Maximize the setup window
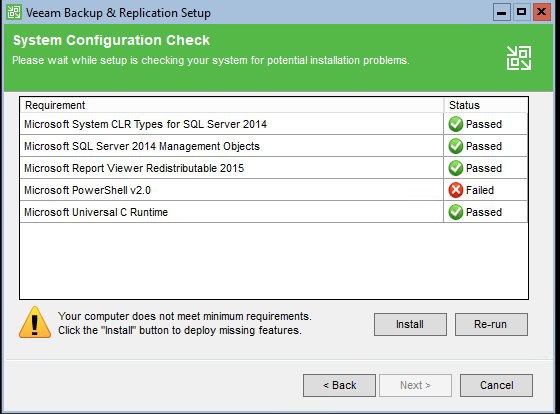 [521, 13]
